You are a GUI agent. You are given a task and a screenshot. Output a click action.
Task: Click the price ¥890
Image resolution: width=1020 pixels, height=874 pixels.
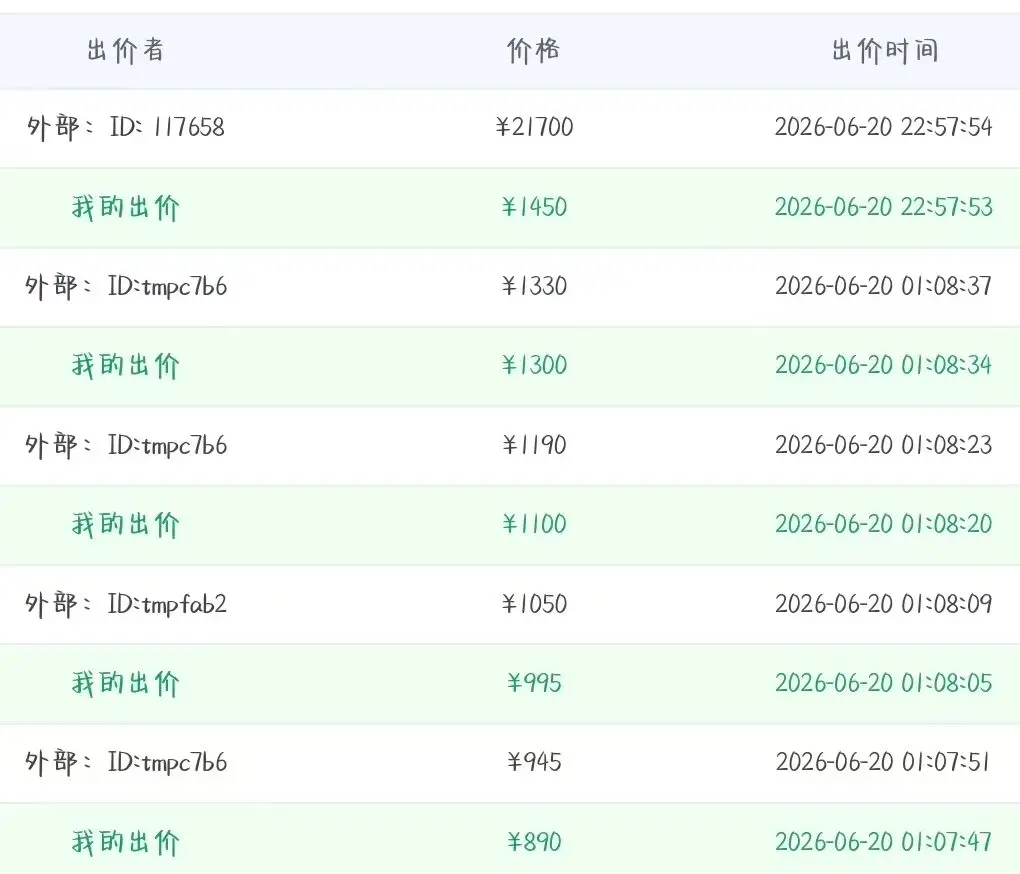tap(534, 842)
